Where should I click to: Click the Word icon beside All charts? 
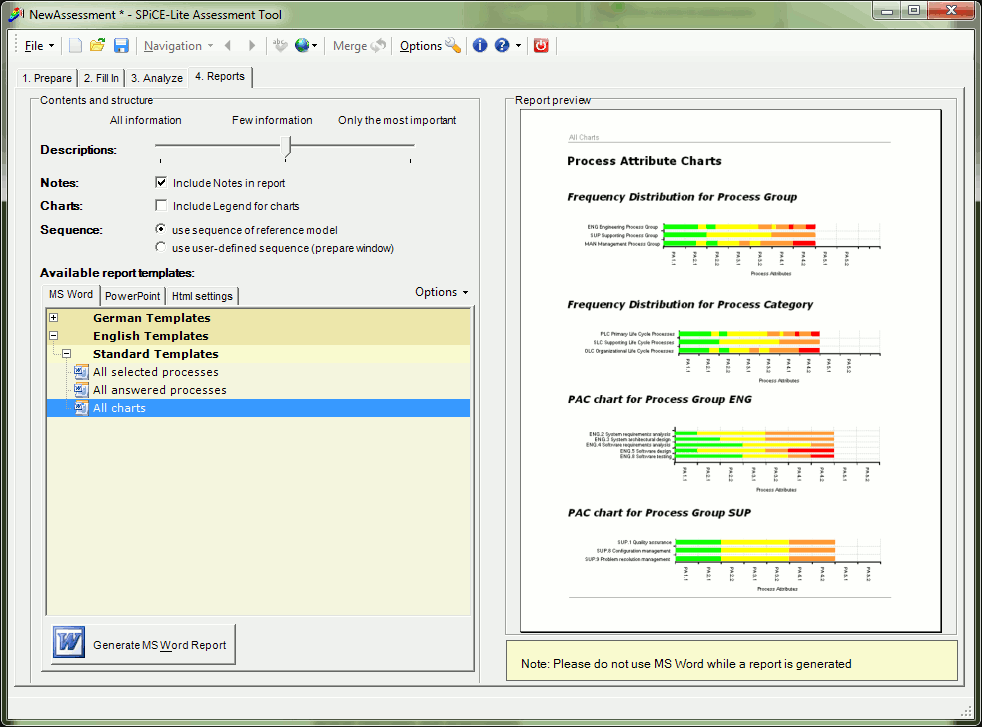[81, 408]
